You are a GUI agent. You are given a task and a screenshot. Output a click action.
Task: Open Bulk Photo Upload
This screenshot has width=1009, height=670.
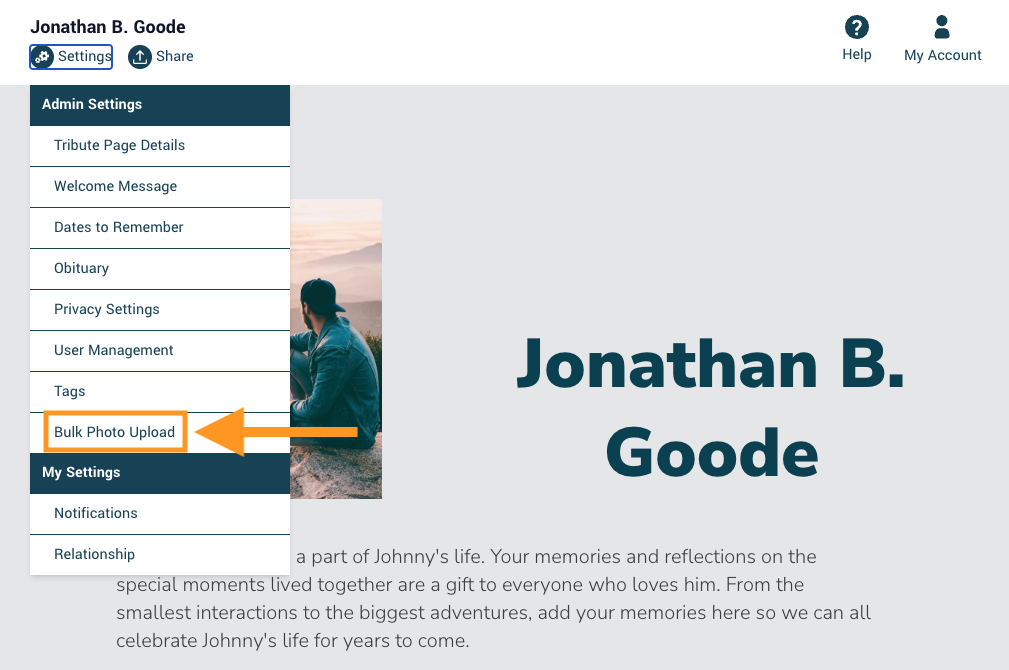[115, 432]
